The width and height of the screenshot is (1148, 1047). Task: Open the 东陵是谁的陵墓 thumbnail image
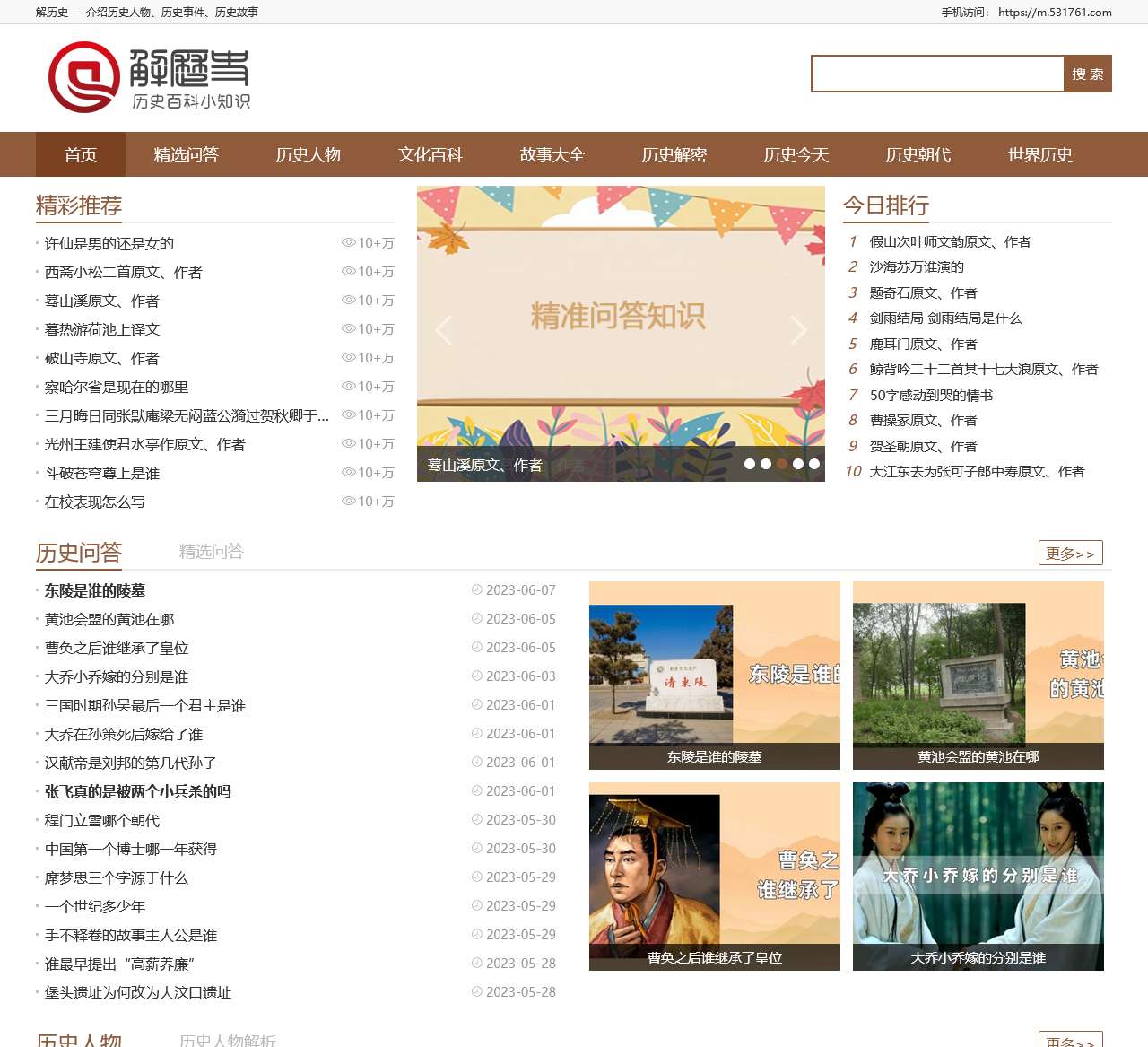point(714,675)
